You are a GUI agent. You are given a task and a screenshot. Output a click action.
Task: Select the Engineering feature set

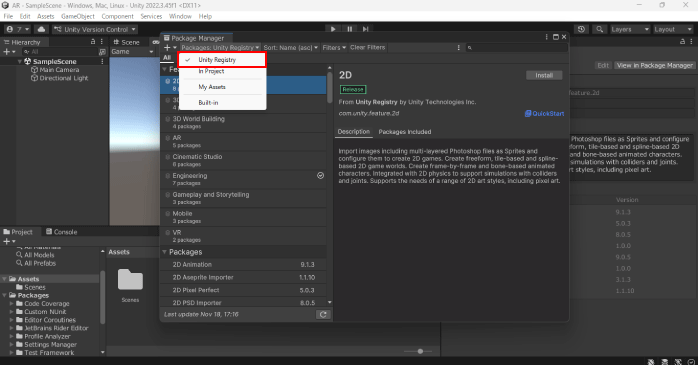243,179
